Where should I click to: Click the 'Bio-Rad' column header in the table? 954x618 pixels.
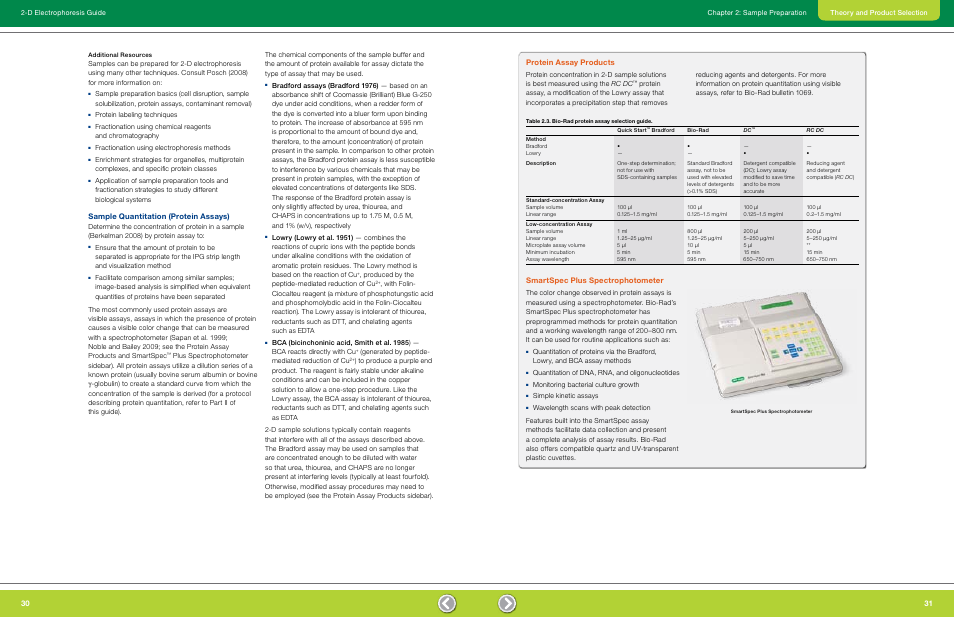698,130
